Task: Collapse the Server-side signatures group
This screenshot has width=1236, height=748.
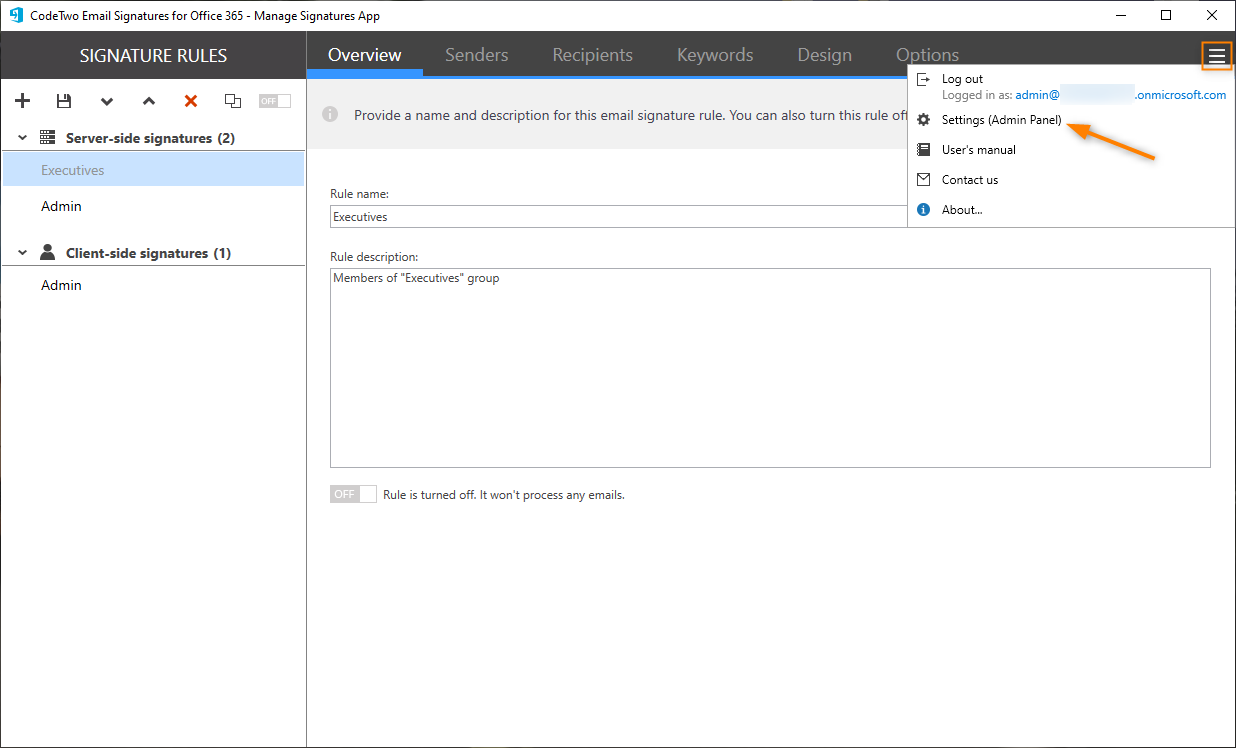Action: pos(22,137)
